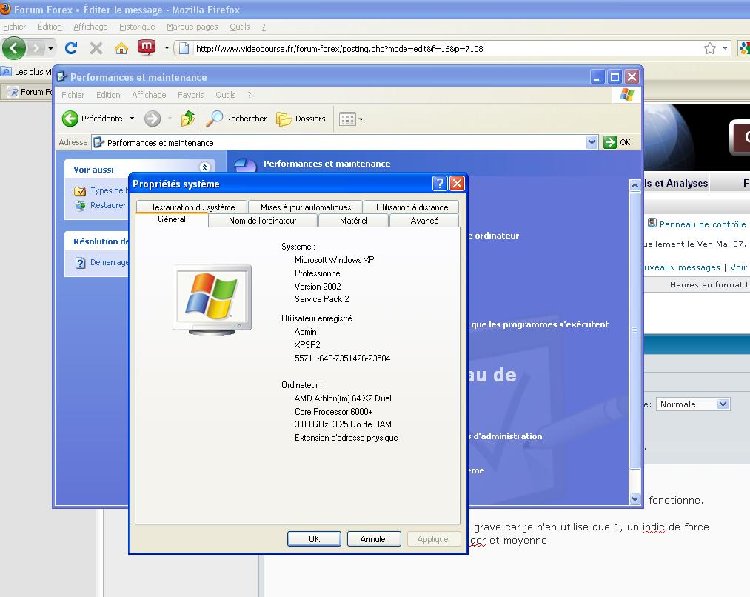Open the Normale font size dropdown
This screenshot has height=597, width=750.
pyautogui.click(x=694, y=404)
